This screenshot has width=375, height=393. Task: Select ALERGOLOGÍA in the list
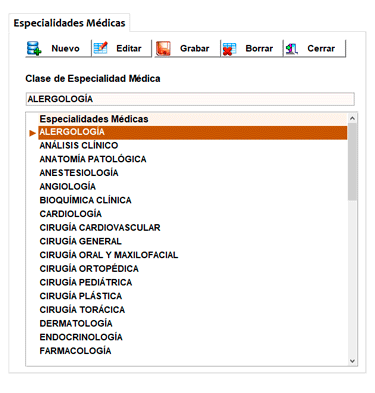[x=193, y=132]
